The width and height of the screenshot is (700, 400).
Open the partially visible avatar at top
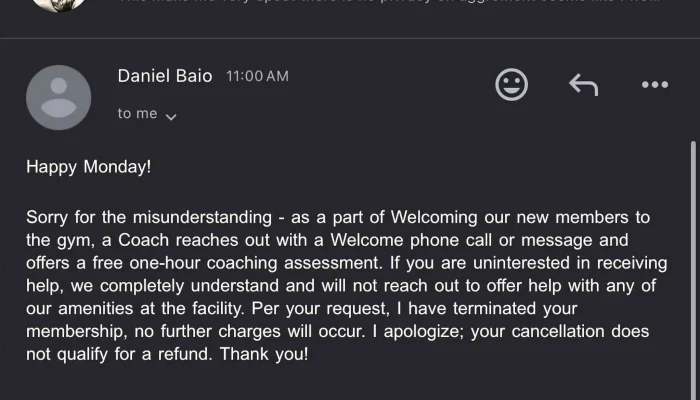coord(58,5)
